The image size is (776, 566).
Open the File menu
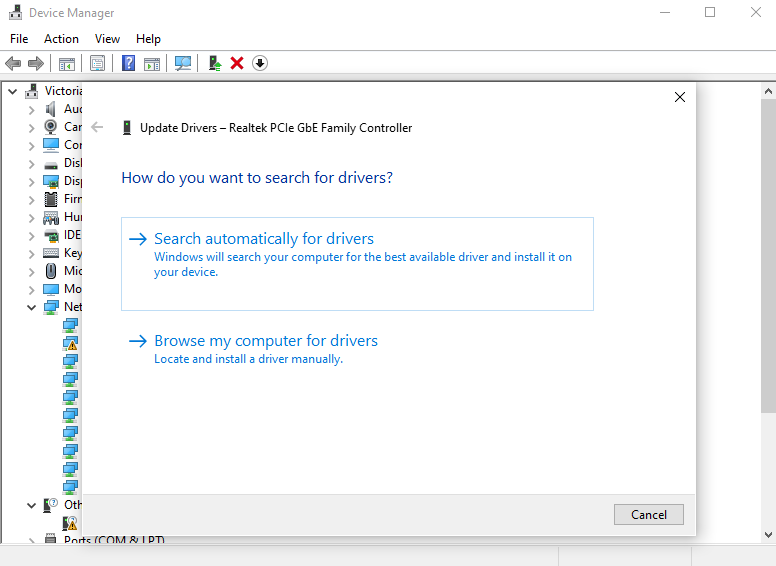[x=19, y=39]
